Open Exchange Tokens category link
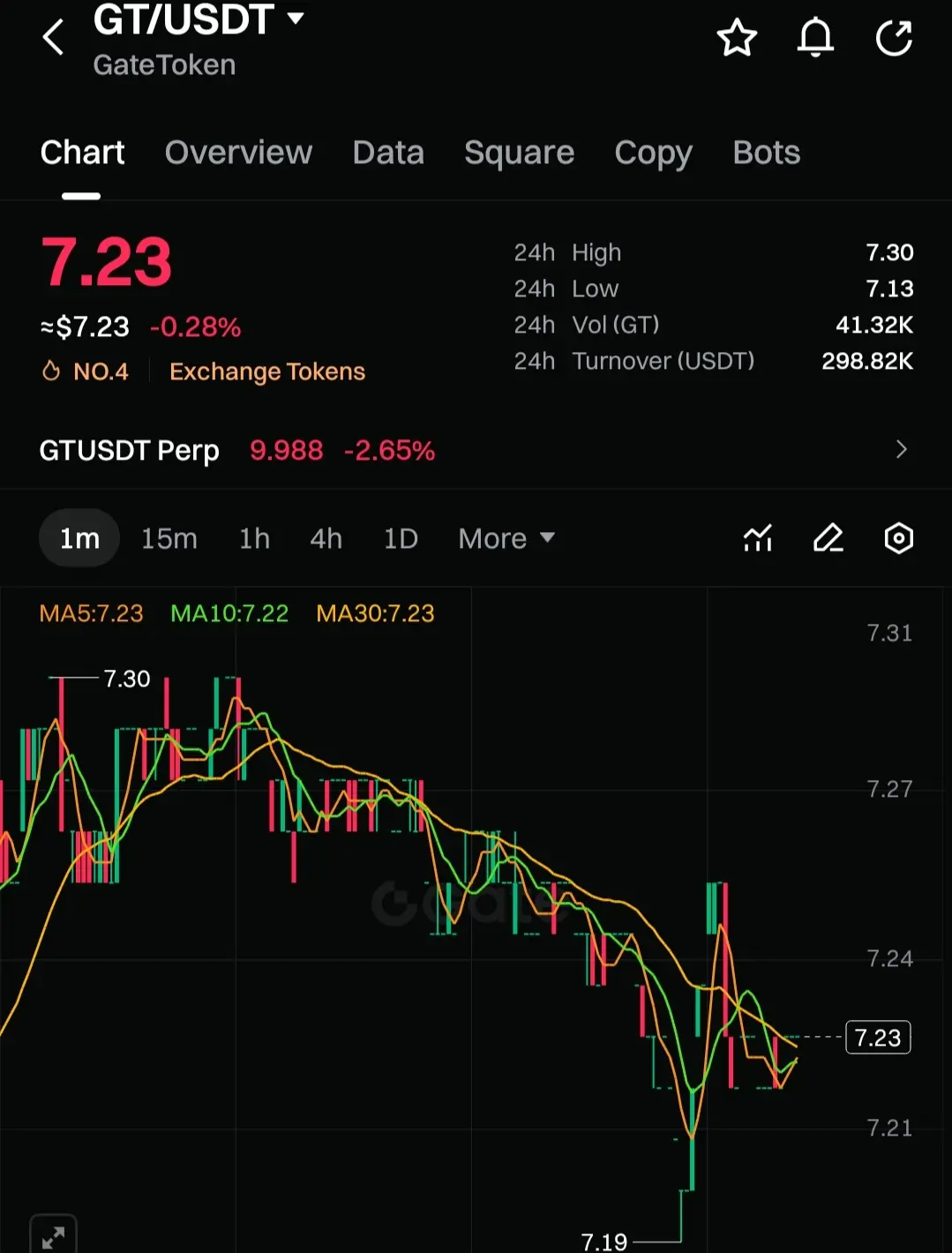The image size is (952, 1253). 267,371
